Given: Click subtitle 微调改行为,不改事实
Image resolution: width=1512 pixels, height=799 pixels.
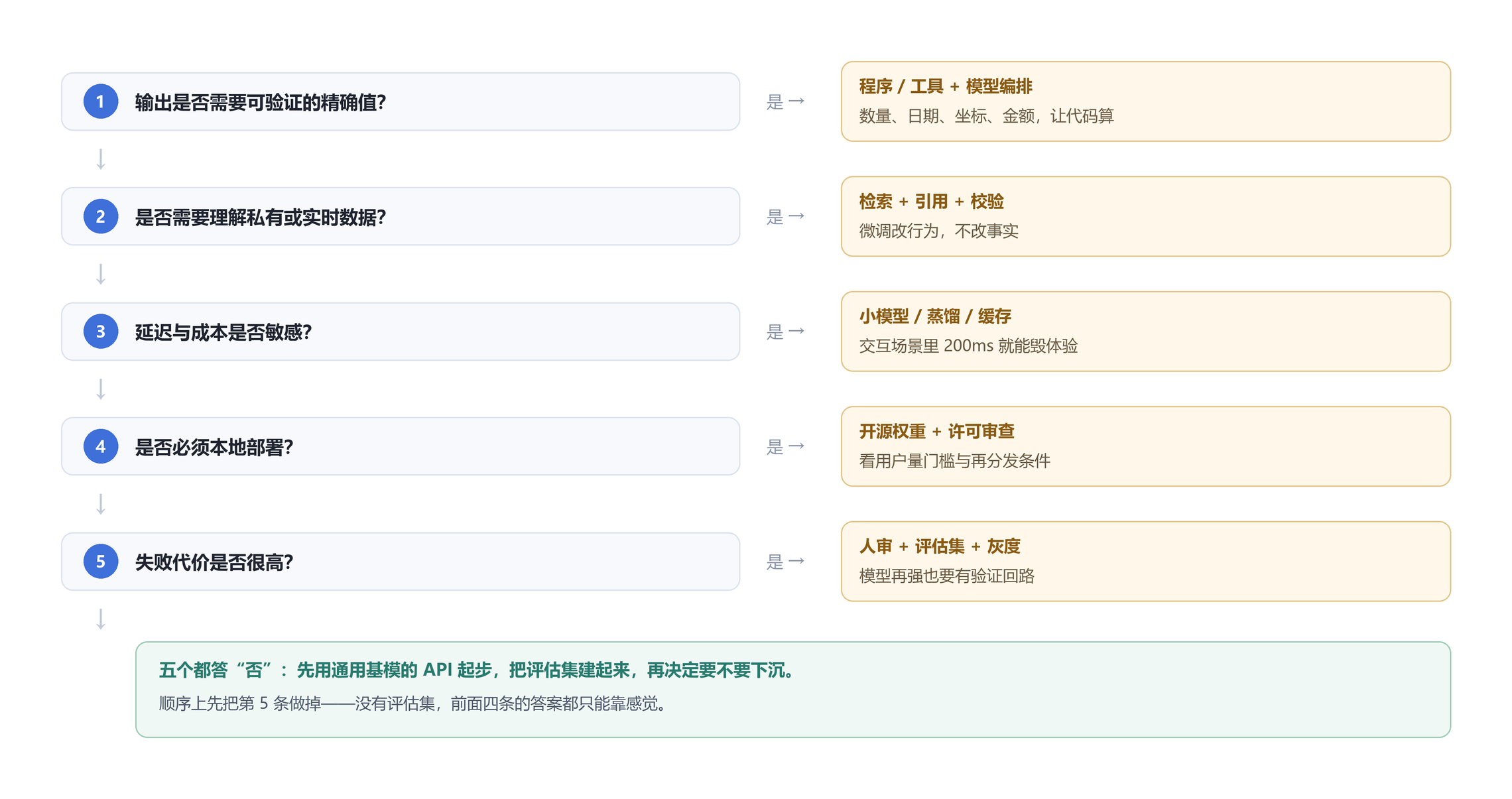Looking at the screenshot, I should [938, 231].
